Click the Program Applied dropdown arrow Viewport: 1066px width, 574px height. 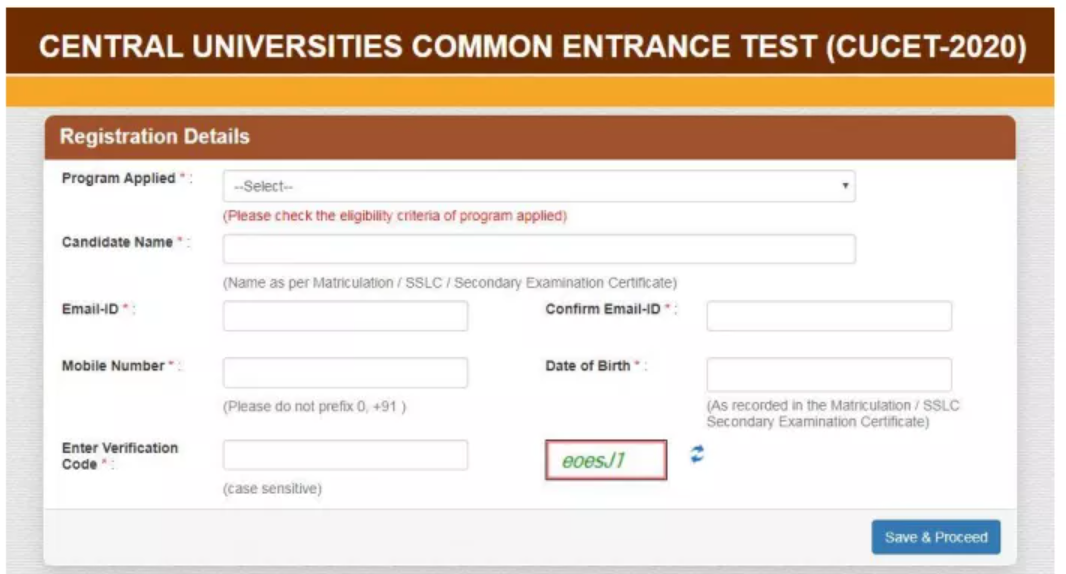point(845,185)
